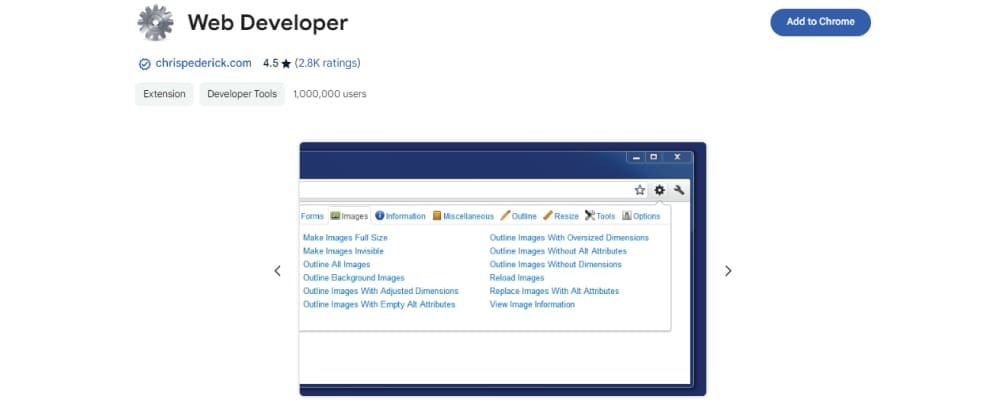Image resolution: width=1000 pixels, height=400 pixels.
Task: Choose Make Images Full Size in preview
Action: pos(344,238)
